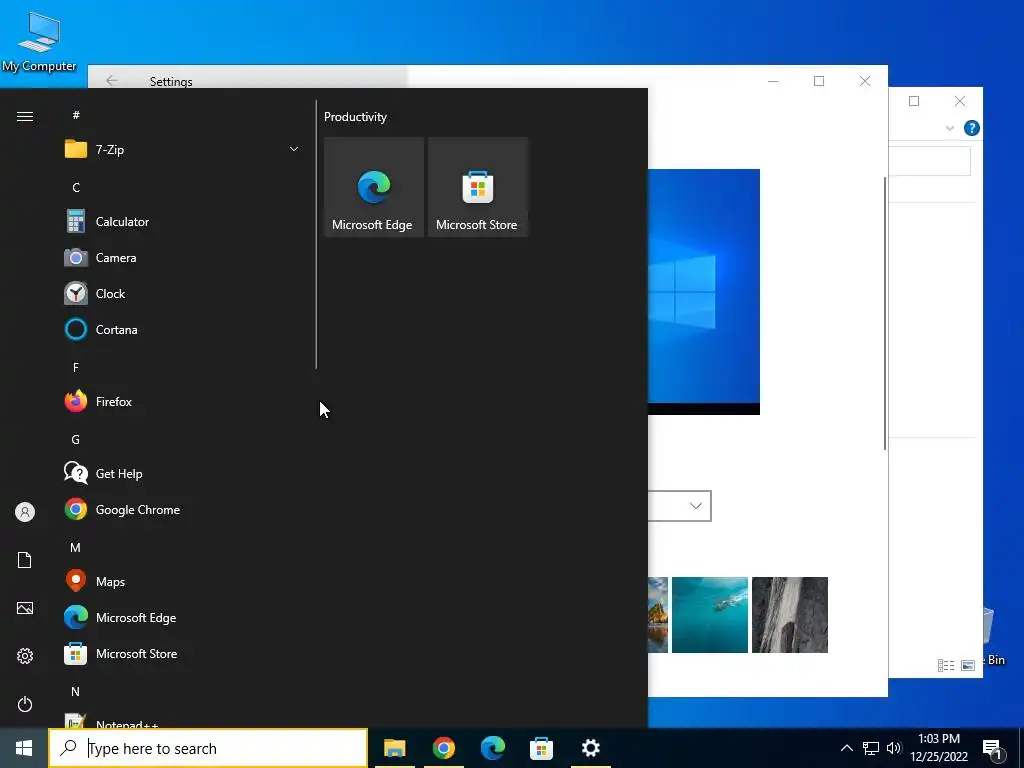Screen dimensions: 1024x768
Task: Switch to details view in Explorer window
Action: pos(946,665)
